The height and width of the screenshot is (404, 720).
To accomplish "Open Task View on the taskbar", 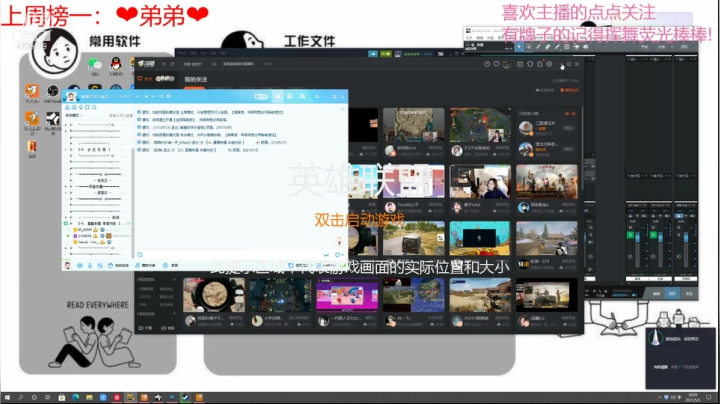I will tap(47, 397).
